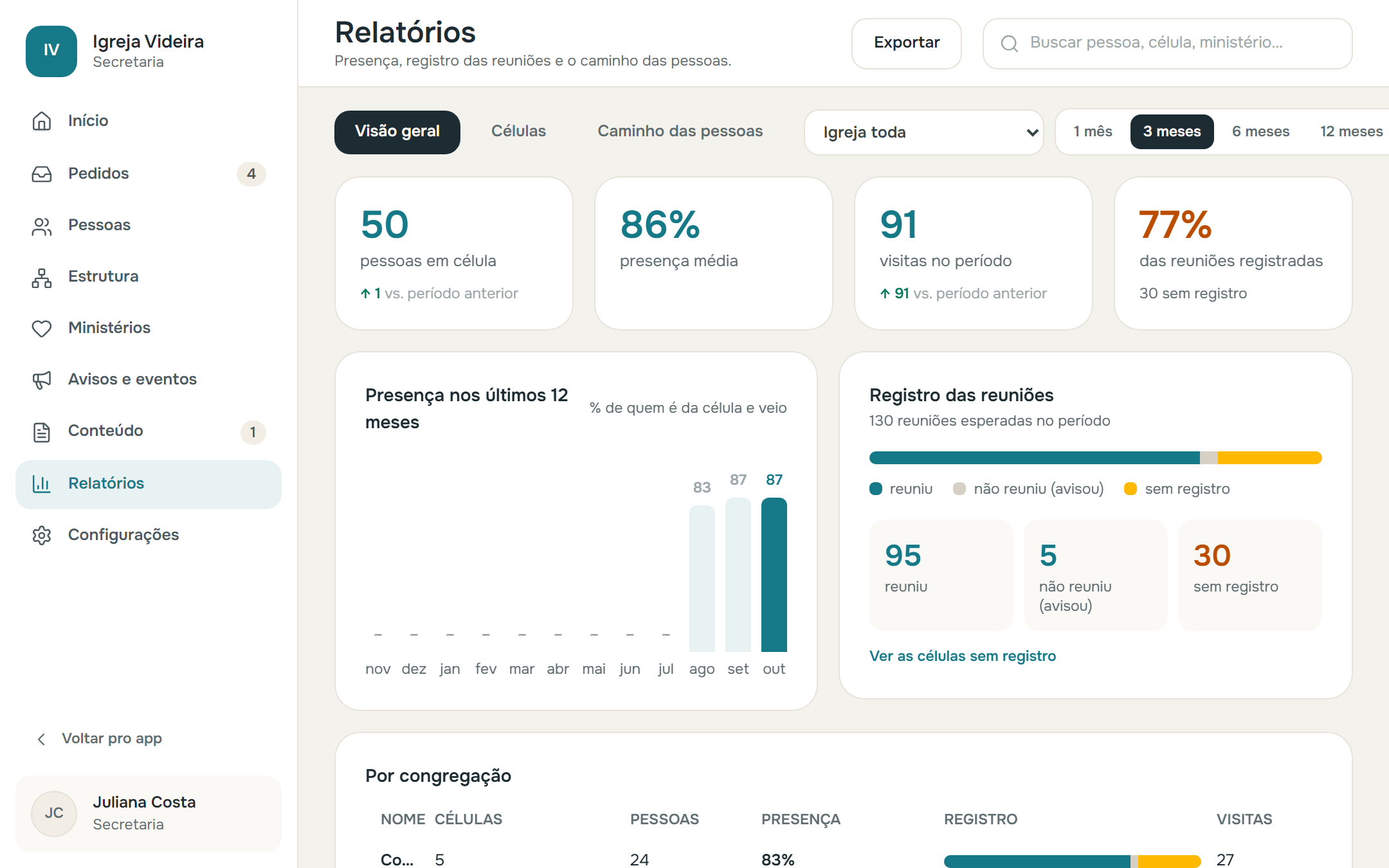Click the JC user avatar
The width and height of the screenshot is (1389, 868).
(54, 813)
